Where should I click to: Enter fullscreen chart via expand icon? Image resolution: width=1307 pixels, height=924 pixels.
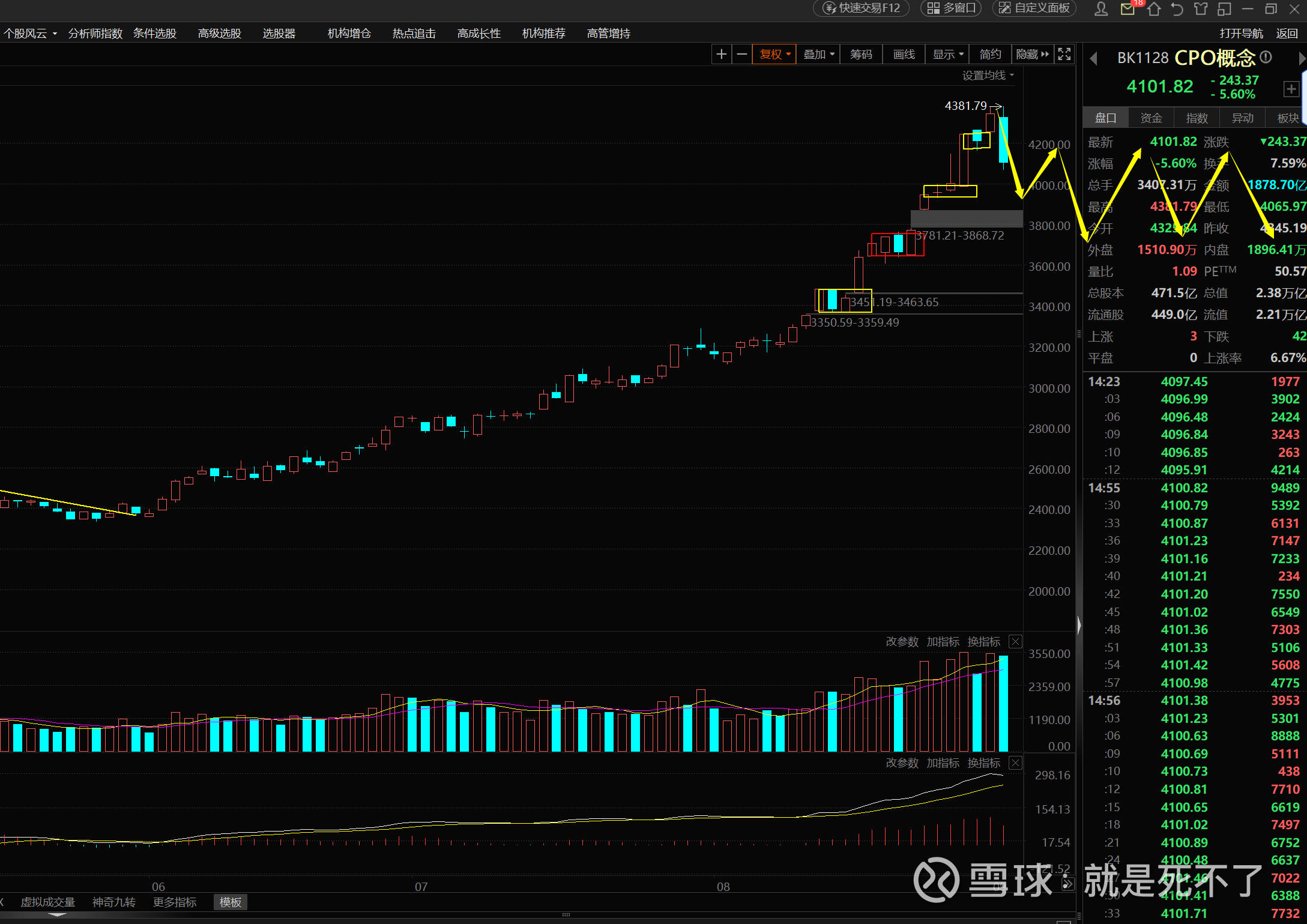(x=1064, y=55)
